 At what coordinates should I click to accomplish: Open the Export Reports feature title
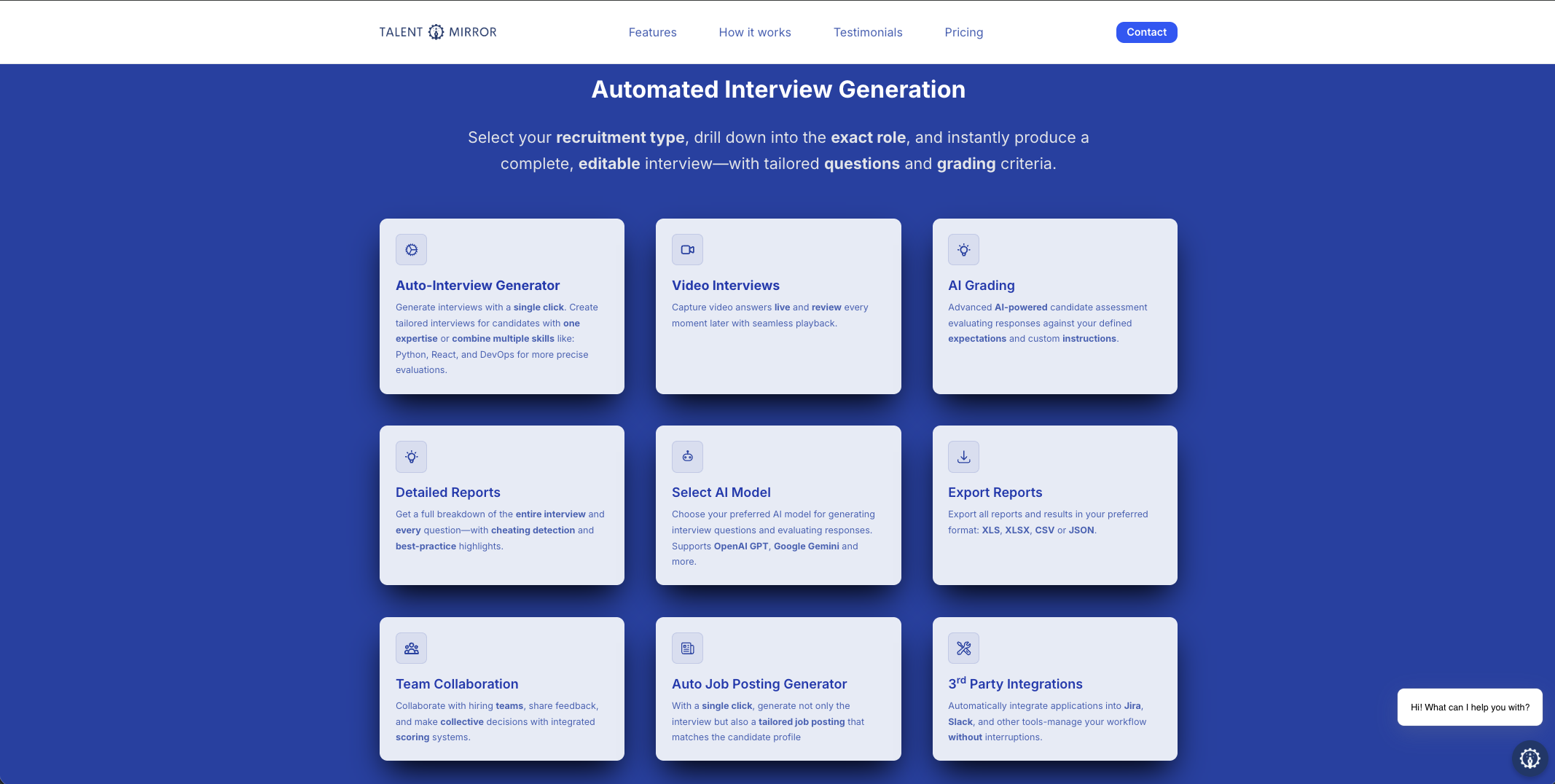[995, 492]
